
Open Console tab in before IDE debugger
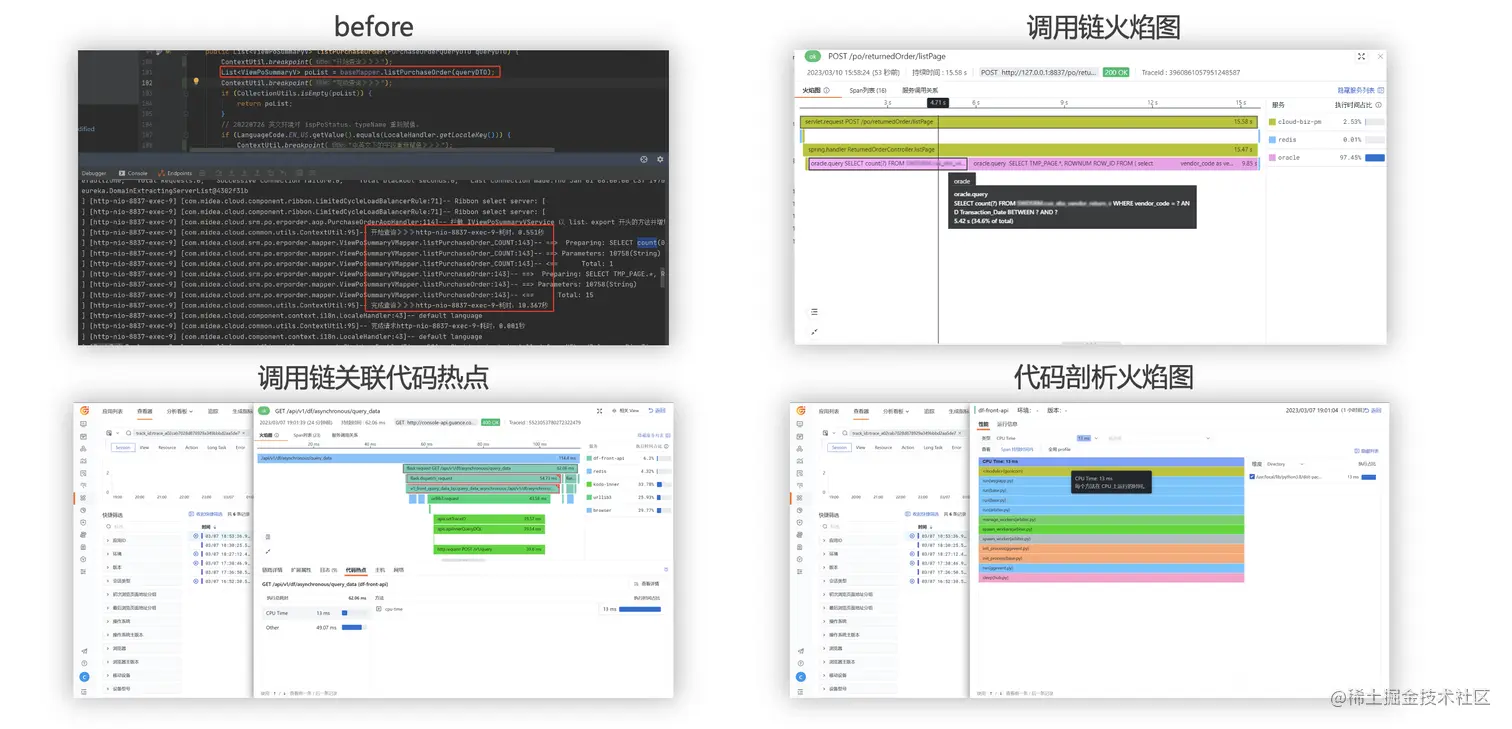click(x=133, y=173)
